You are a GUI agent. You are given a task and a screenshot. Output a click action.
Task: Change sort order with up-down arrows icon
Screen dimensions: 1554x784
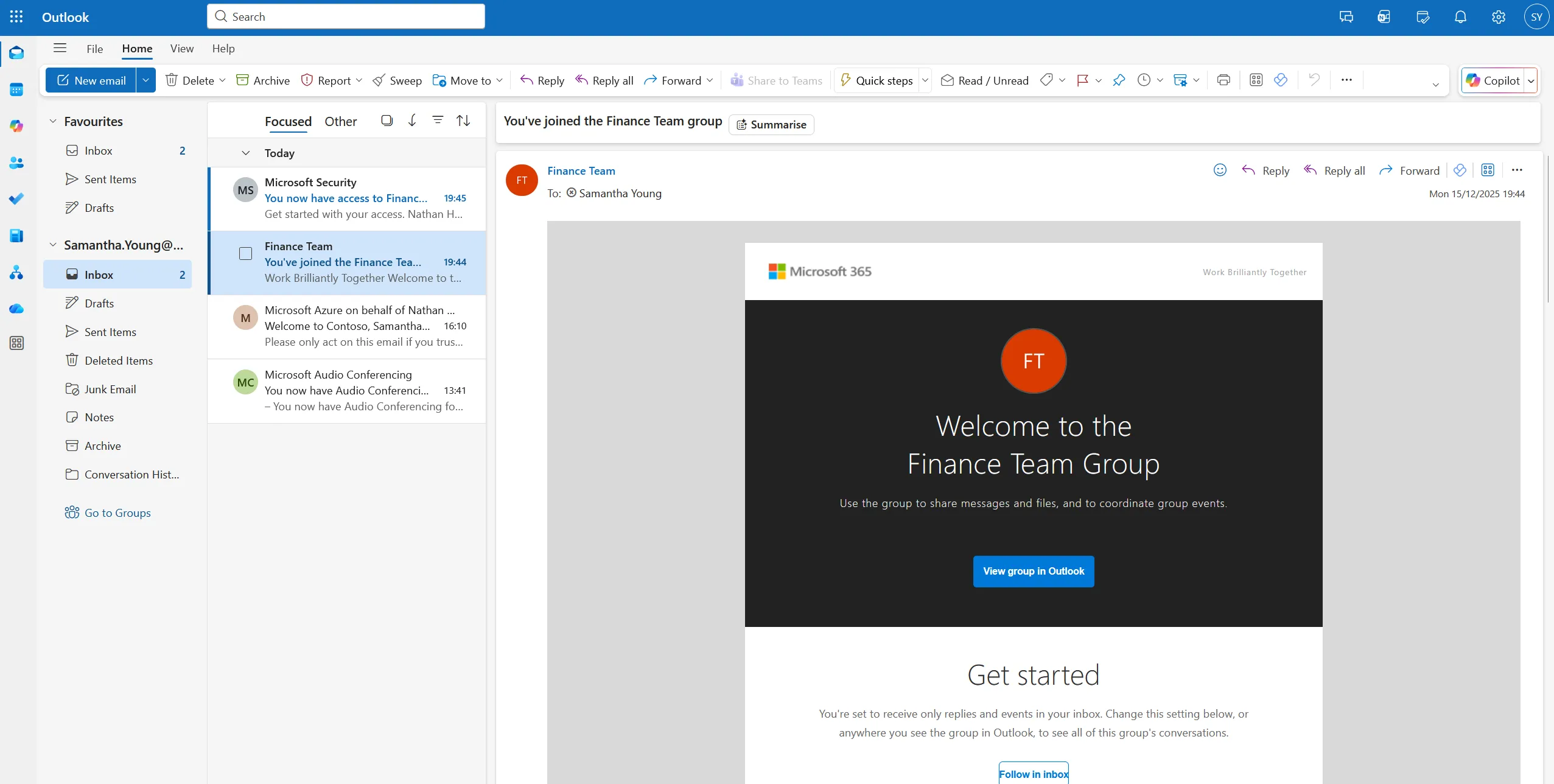tap(463, 121)
